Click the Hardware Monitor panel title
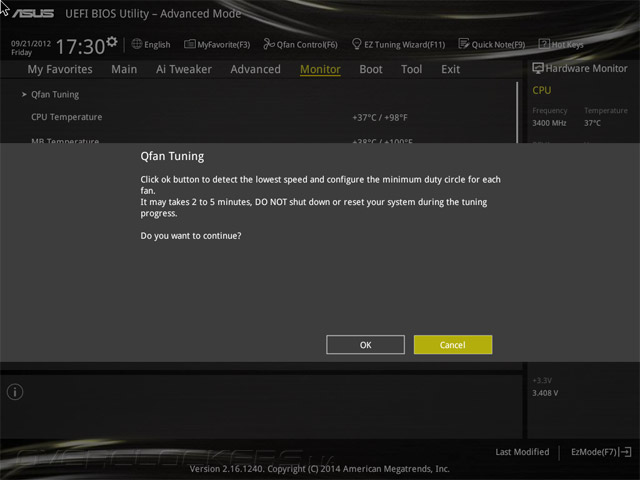The image size is (640, 480). pos(587,69)
